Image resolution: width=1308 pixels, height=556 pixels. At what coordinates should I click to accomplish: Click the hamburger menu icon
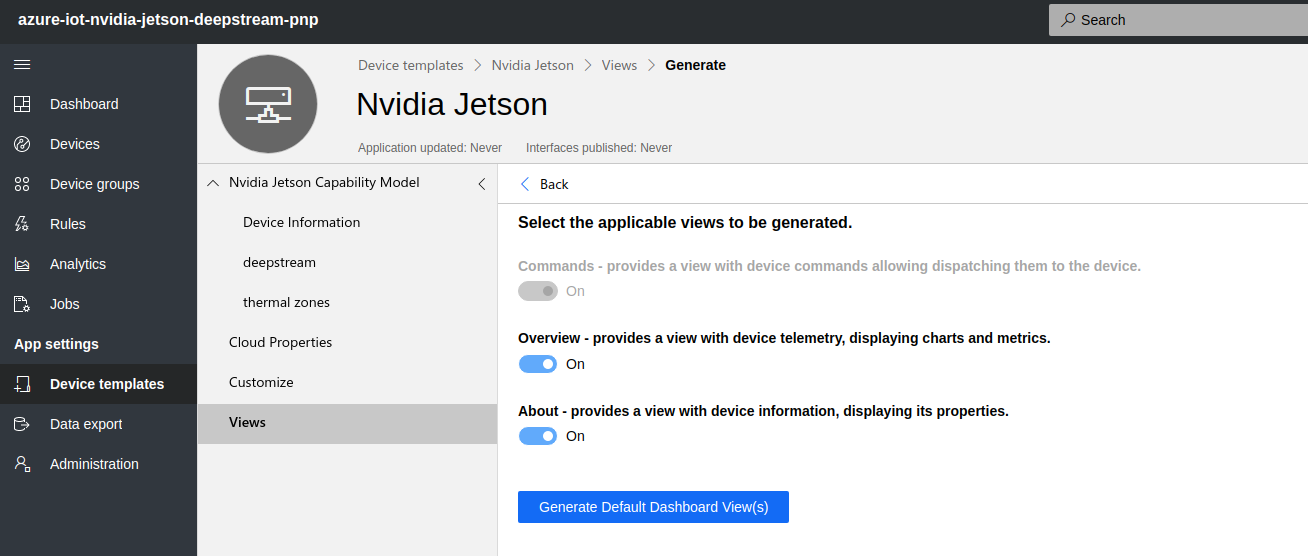pyautogui.click(x=22, y=64)
